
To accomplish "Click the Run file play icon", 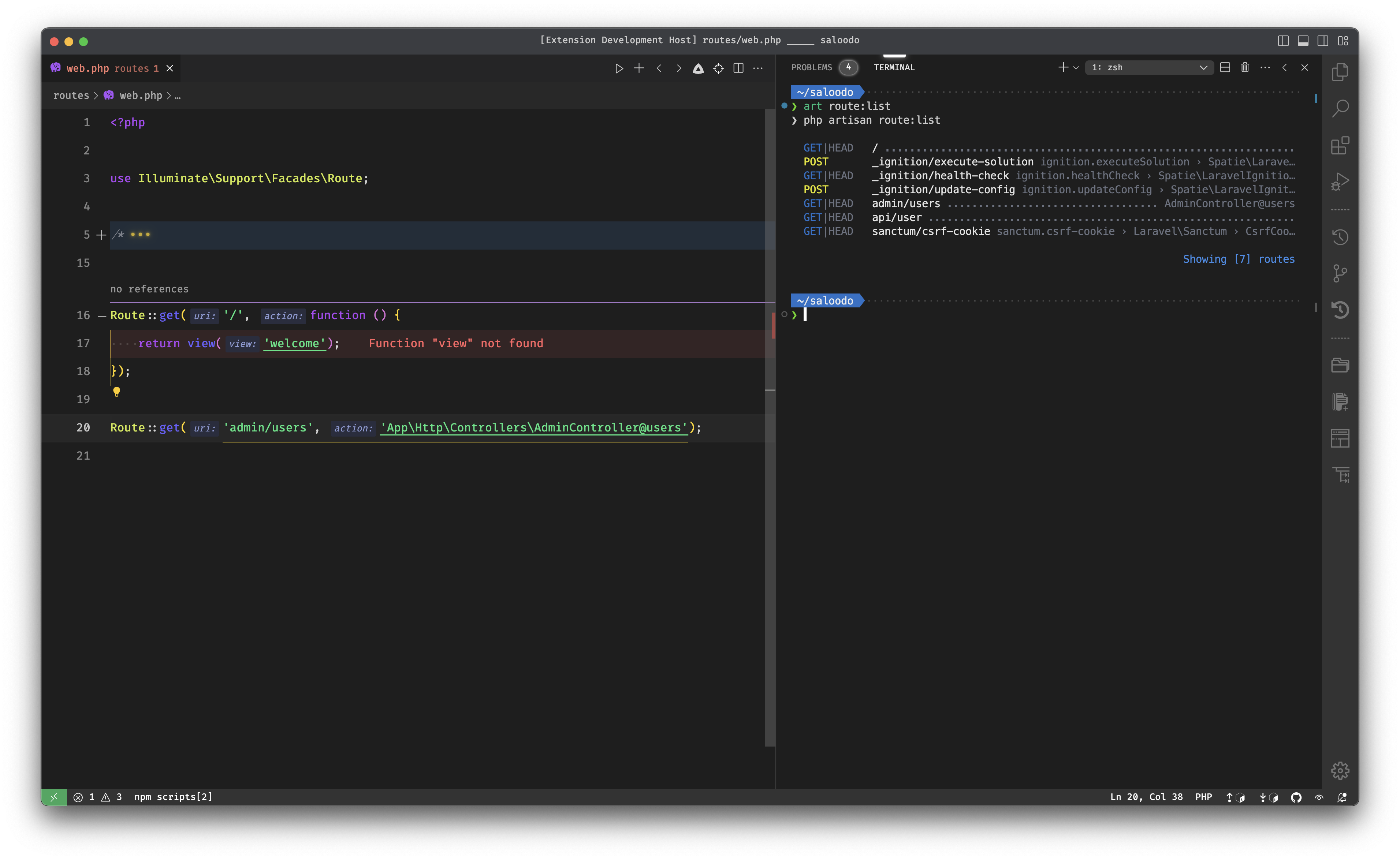I will (619, 68).
